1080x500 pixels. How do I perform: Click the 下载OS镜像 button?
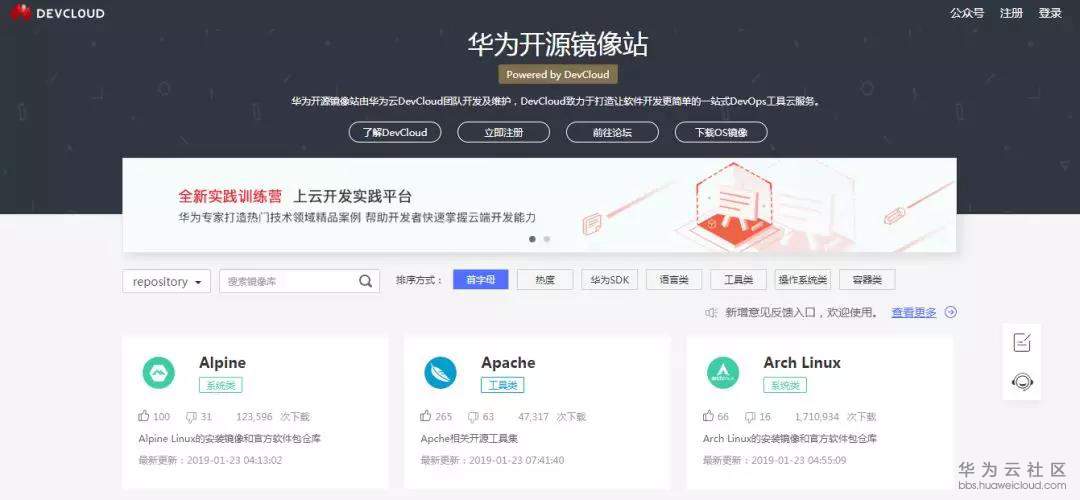pyautogui.click(x=721, y=132)
